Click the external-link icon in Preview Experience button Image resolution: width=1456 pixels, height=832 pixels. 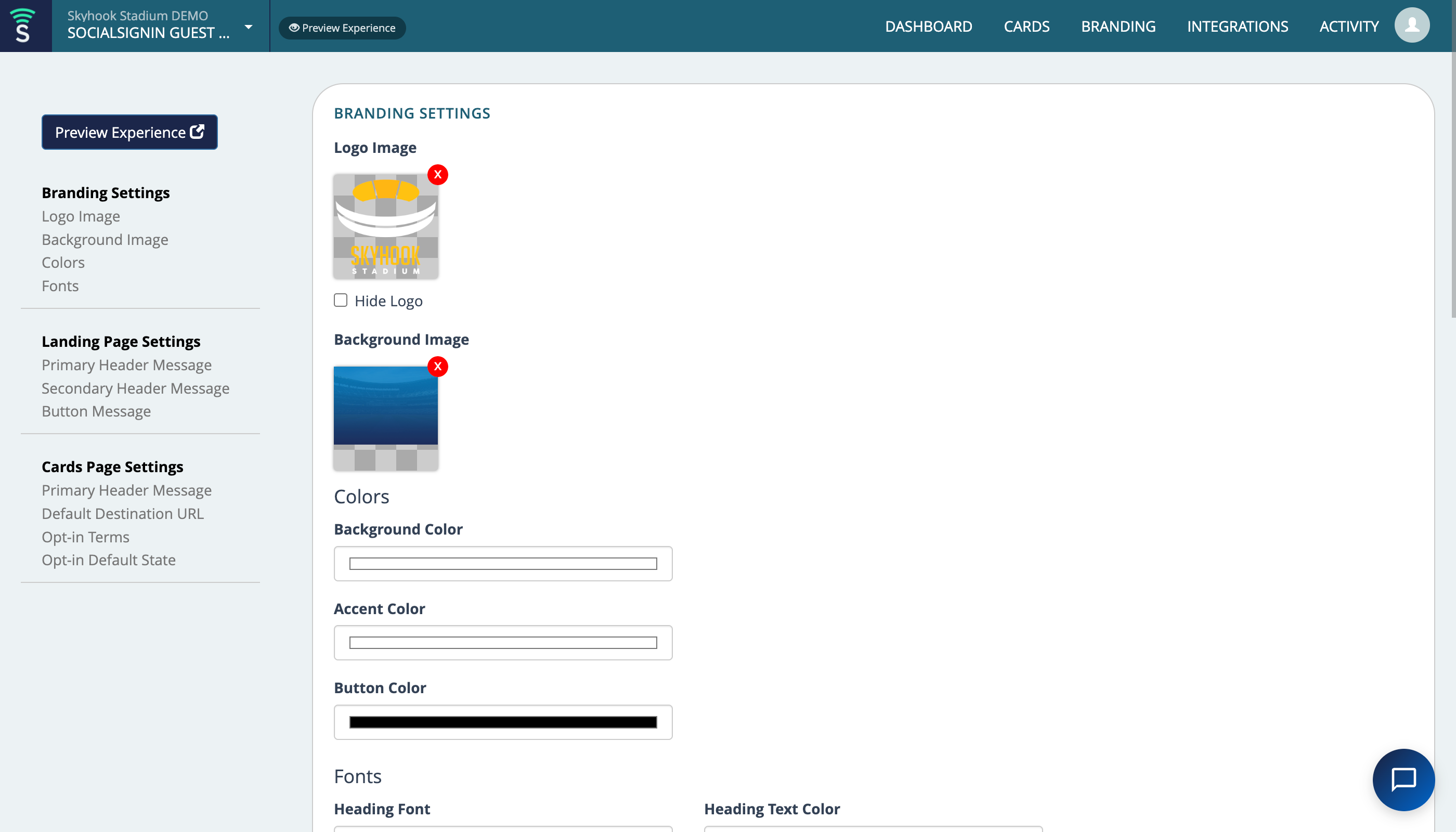pos(197,132)
